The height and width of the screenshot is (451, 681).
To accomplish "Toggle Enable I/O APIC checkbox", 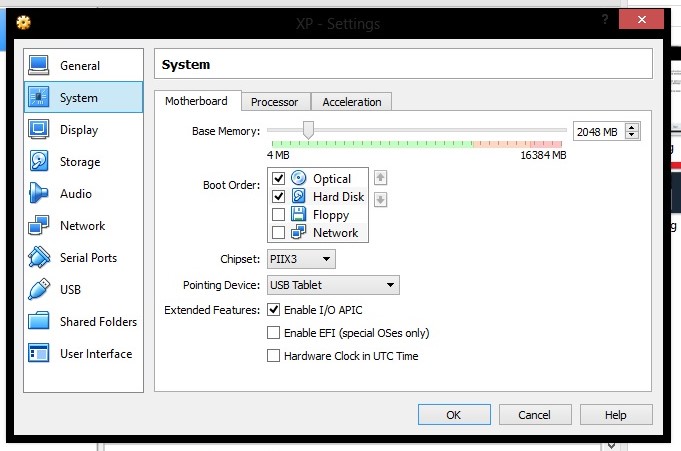I will coord(274,310).
